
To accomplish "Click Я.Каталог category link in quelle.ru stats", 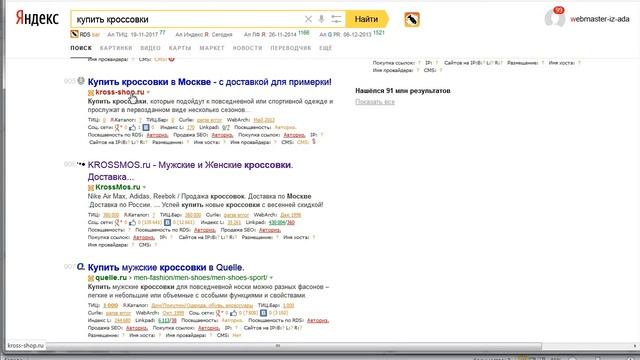I will click(202, 305).
